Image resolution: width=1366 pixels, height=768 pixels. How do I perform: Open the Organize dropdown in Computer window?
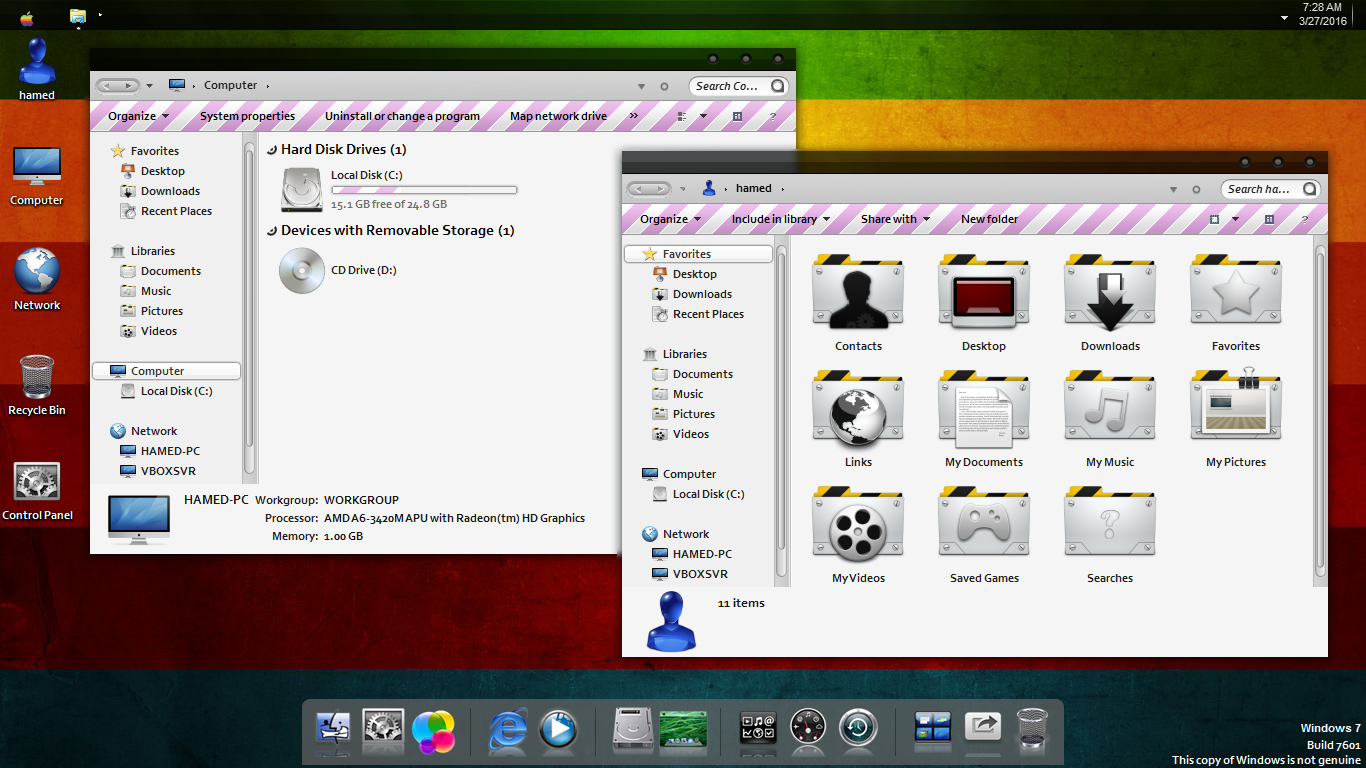tap(138, 116)
